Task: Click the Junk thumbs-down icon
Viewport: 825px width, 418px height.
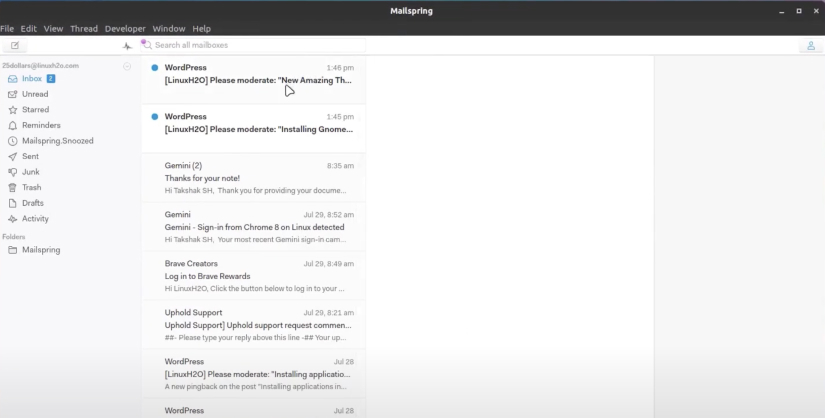Action: coord(13,172)
